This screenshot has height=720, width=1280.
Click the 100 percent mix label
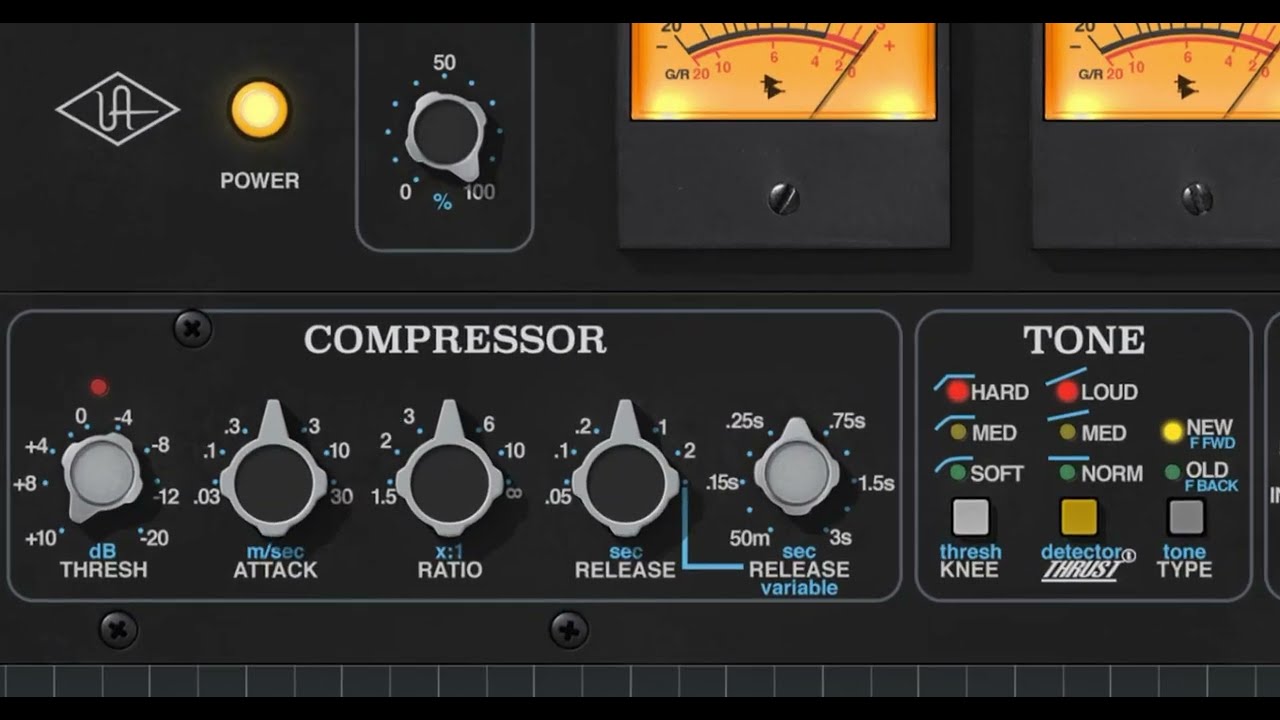click(479, 192)
